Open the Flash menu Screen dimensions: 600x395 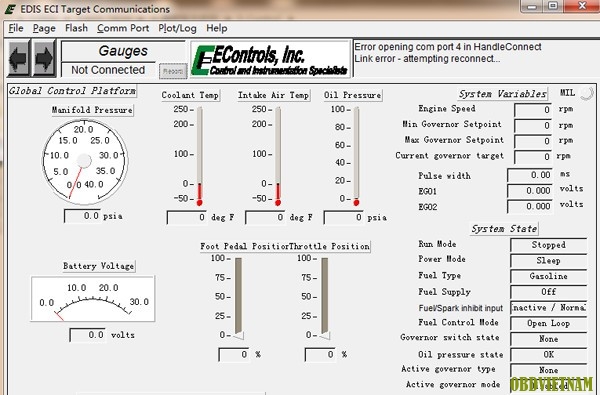pyautogui.click(x=76, y=28)
